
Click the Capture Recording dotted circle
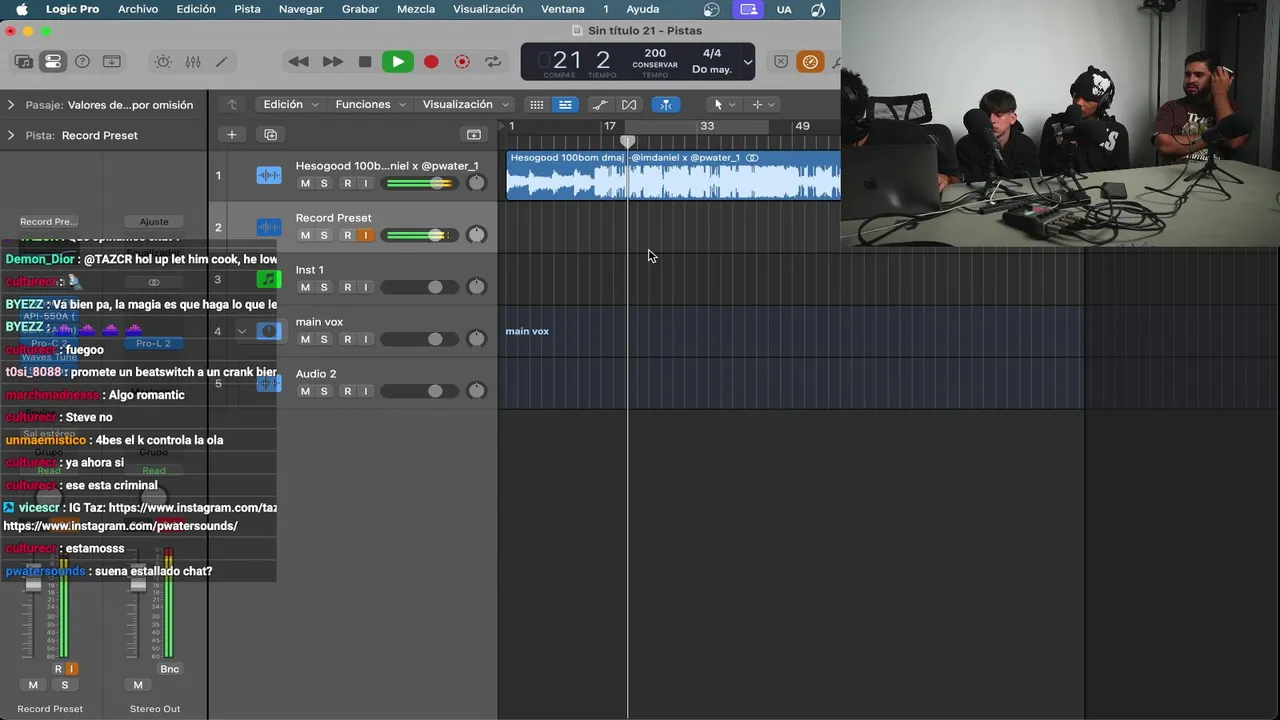(x=462, y=62)
